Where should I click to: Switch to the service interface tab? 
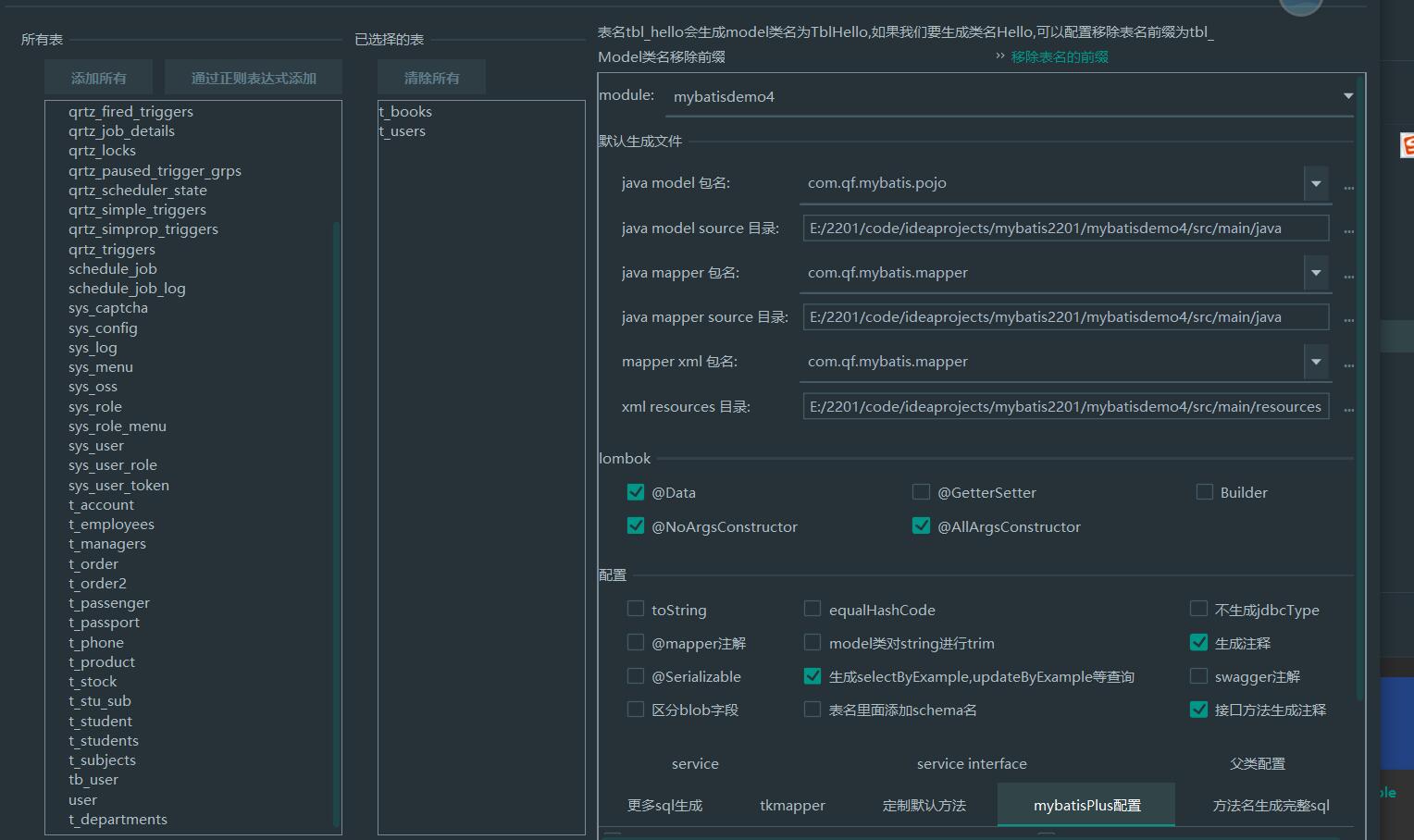pos(972,764)
